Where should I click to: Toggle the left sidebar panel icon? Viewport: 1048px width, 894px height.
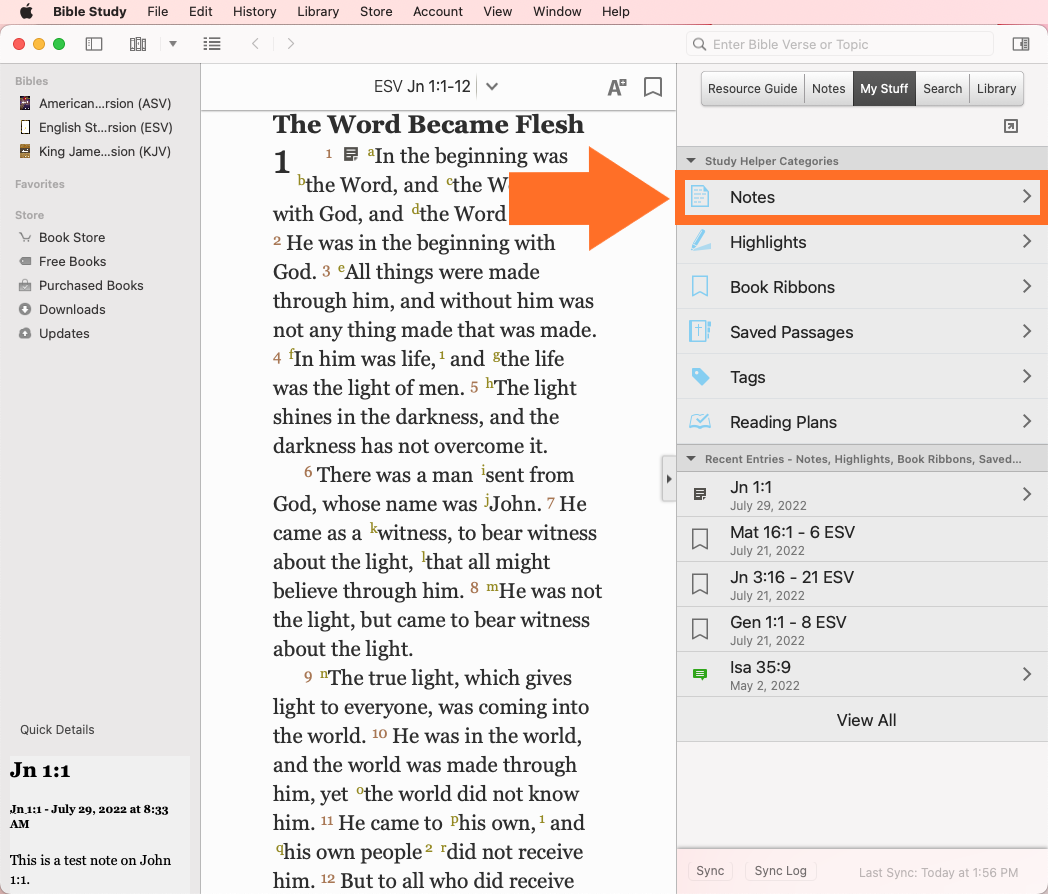(94, 44)
